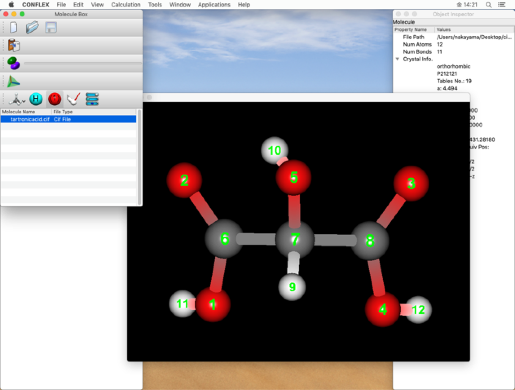The height and width of the screenshot is (390, 515).
Task: Click the Property Name column header
Action: pos(411,30)
